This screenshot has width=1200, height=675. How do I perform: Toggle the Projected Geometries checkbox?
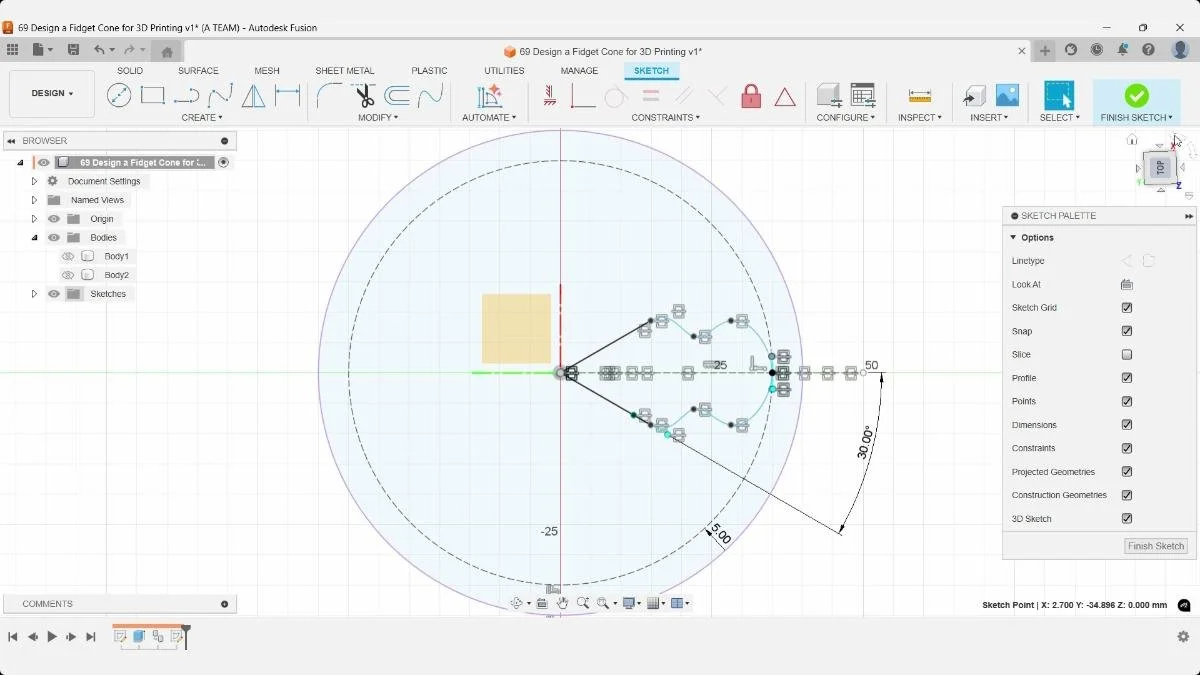(x=1127, y=472)
